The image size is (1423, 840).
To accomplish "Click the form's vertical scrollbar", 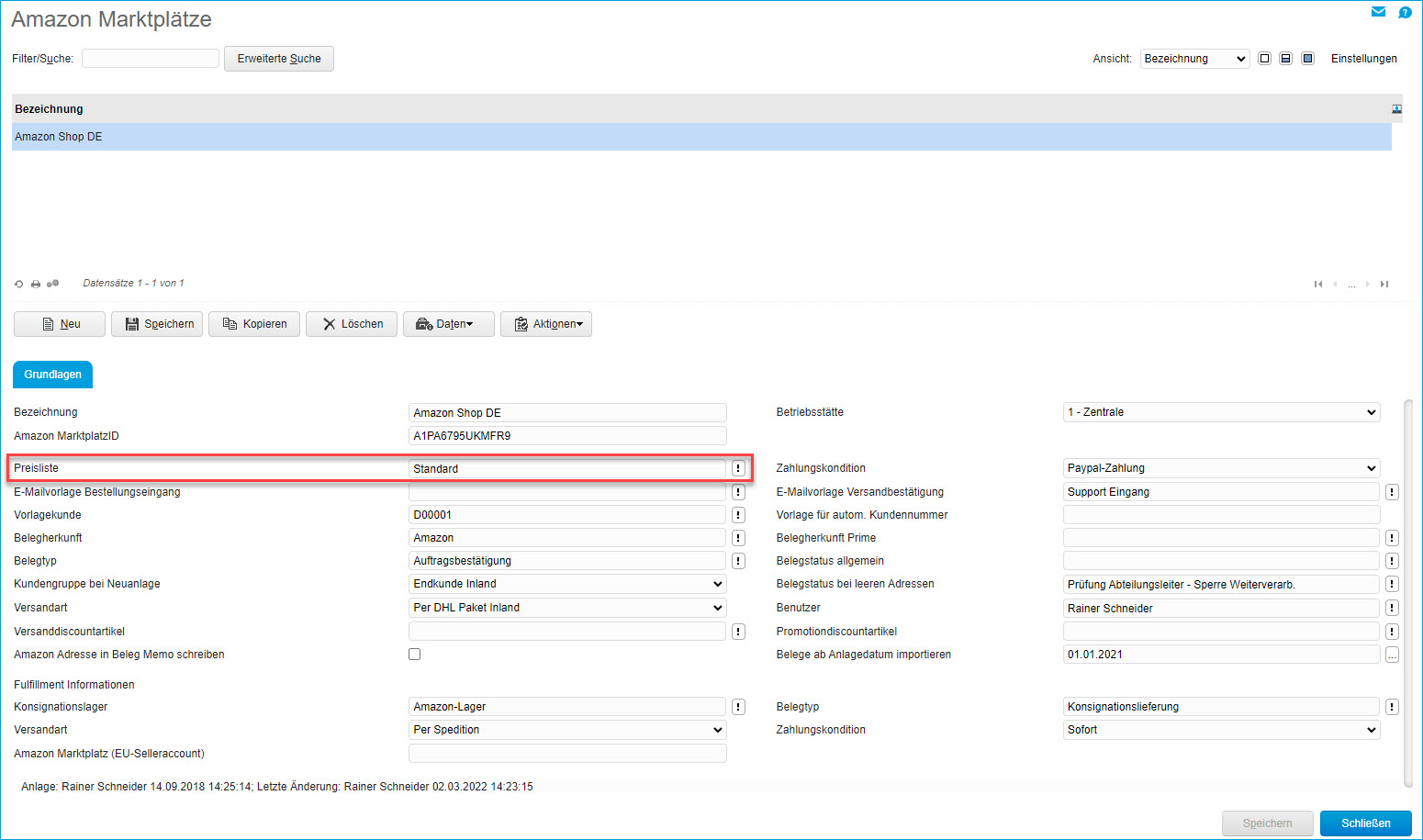I will [x=1408, y=593].
